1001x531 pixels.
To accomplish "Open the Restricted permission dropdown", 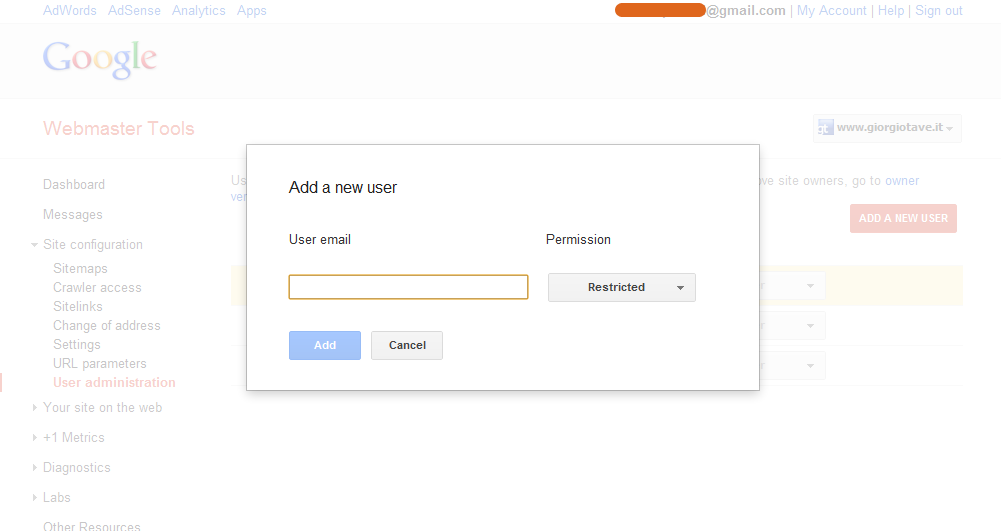I will [x=622, y=288].
